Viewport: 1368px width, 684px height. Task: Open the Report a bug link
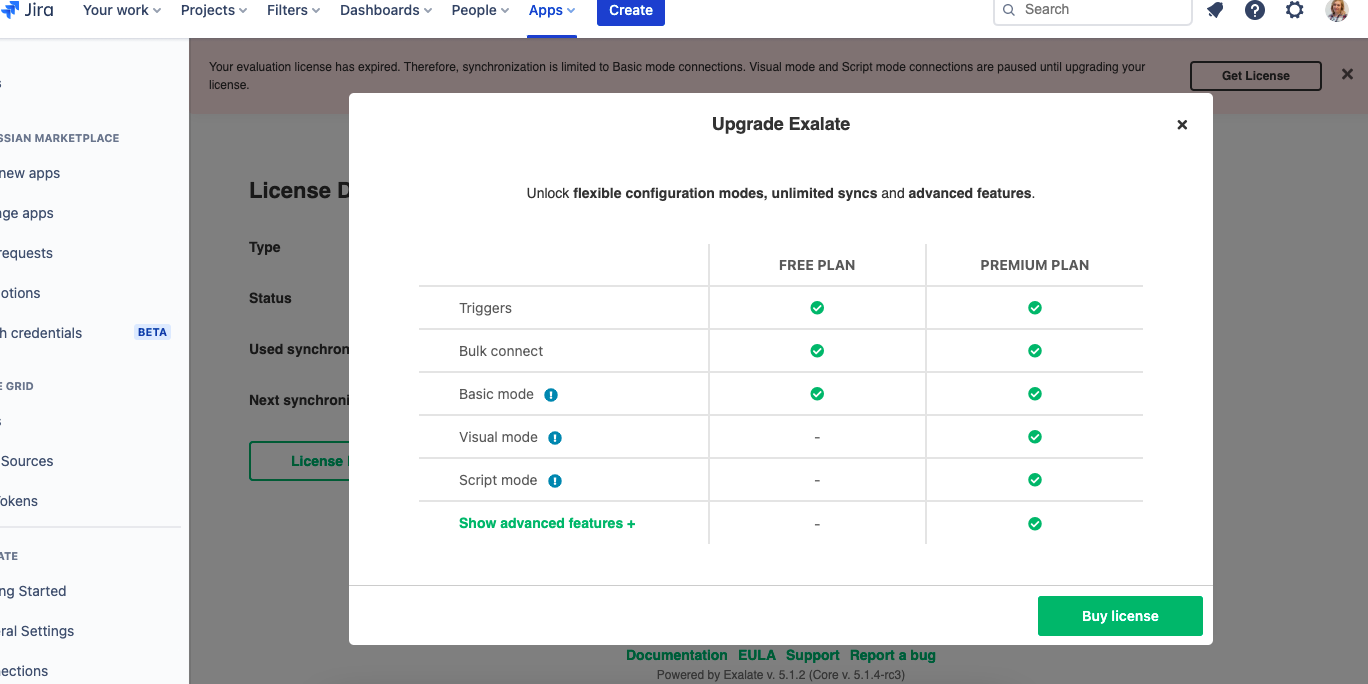[x=893, y=656]
